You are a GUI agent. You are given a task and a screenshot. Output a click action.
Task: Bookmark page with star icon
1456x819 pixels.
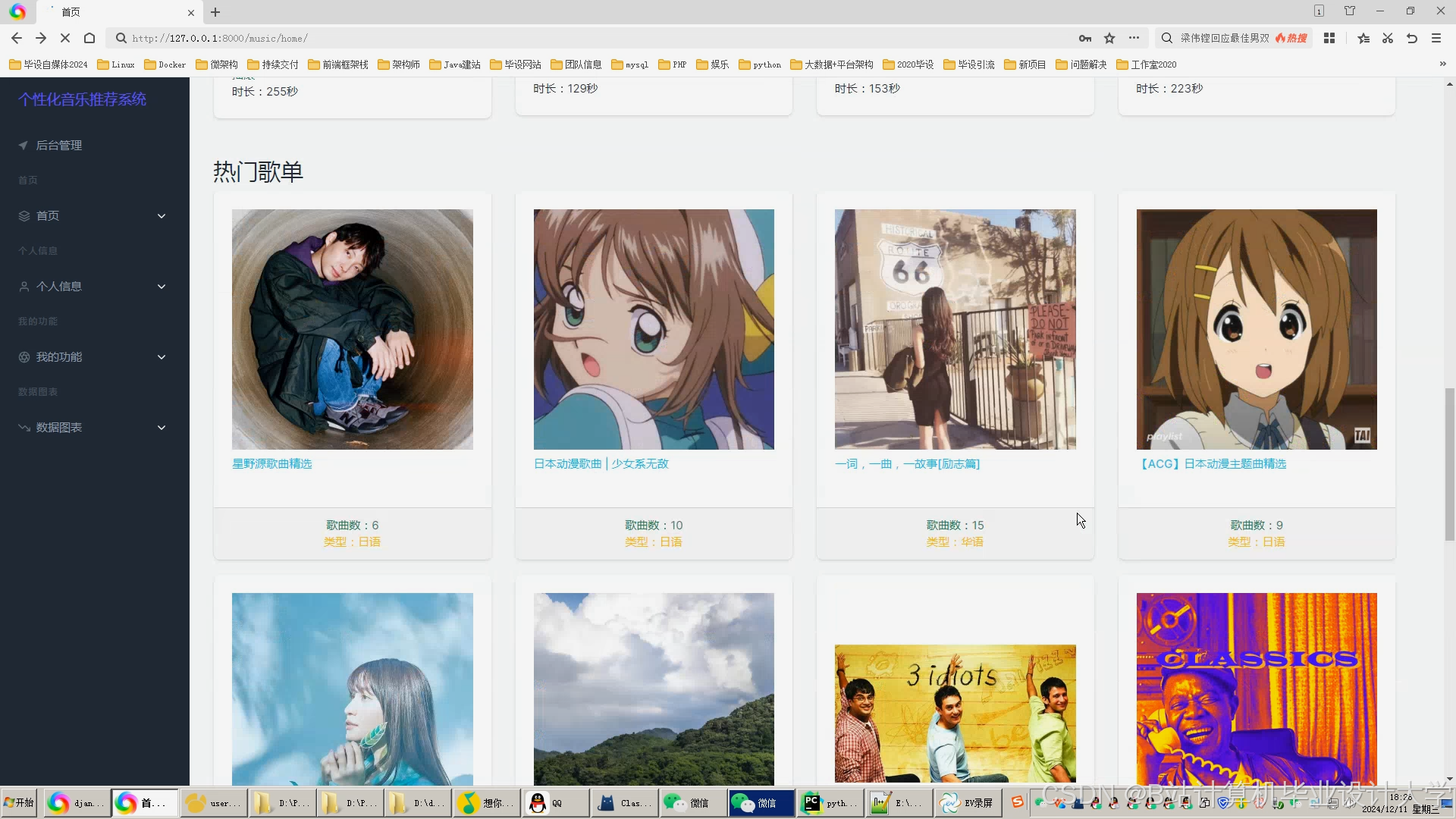point(1109,38)
